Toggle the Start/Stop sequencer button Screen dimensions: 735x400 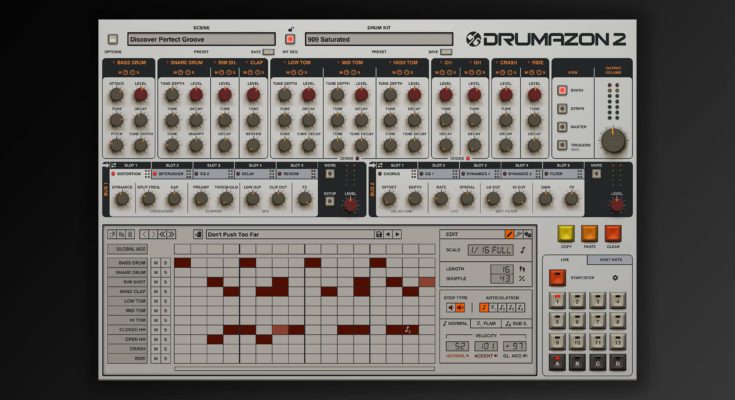tap(560, 278)
